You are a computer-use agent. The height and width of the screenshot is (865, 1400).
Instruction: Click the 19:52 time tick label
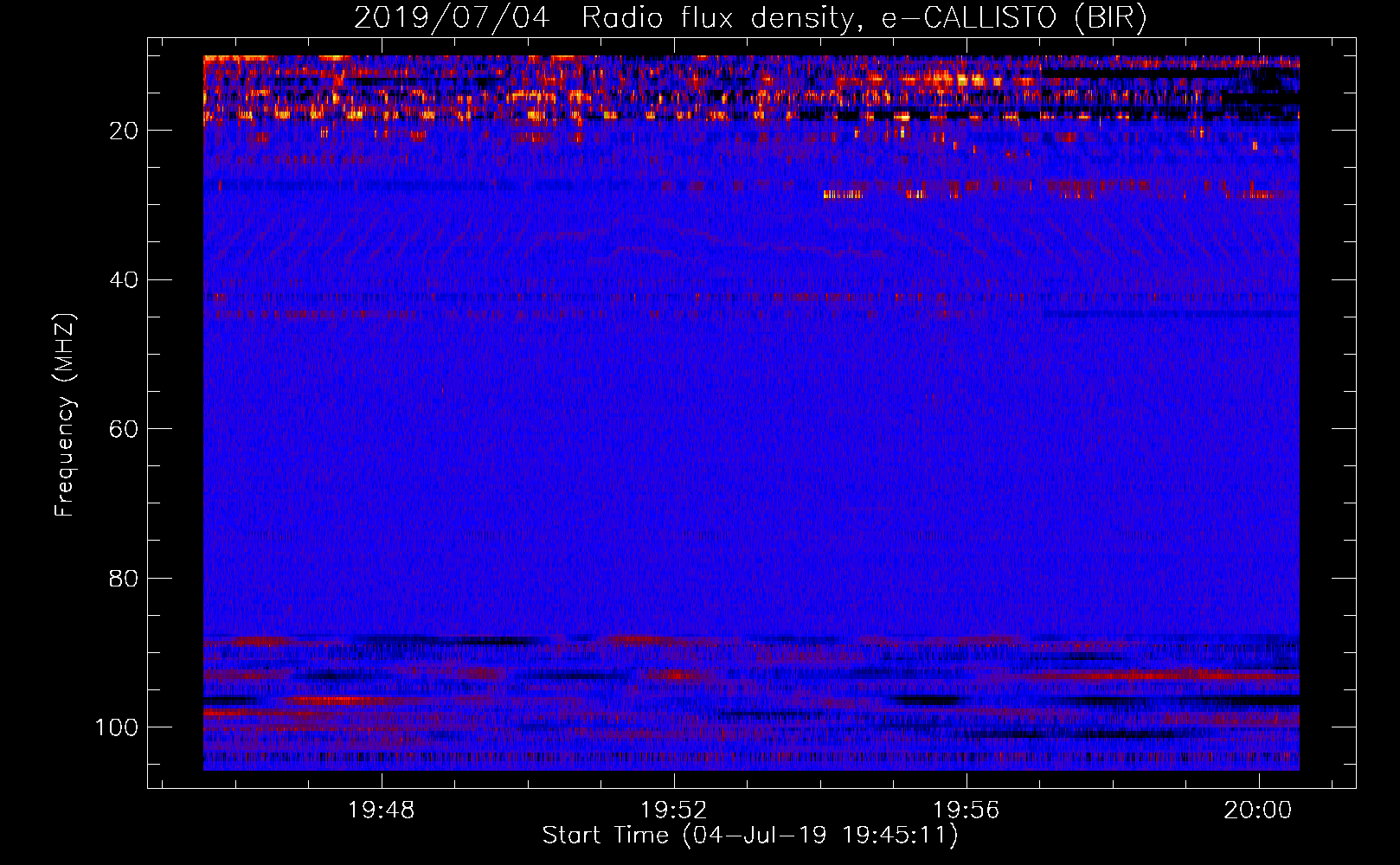pos(674,810)
